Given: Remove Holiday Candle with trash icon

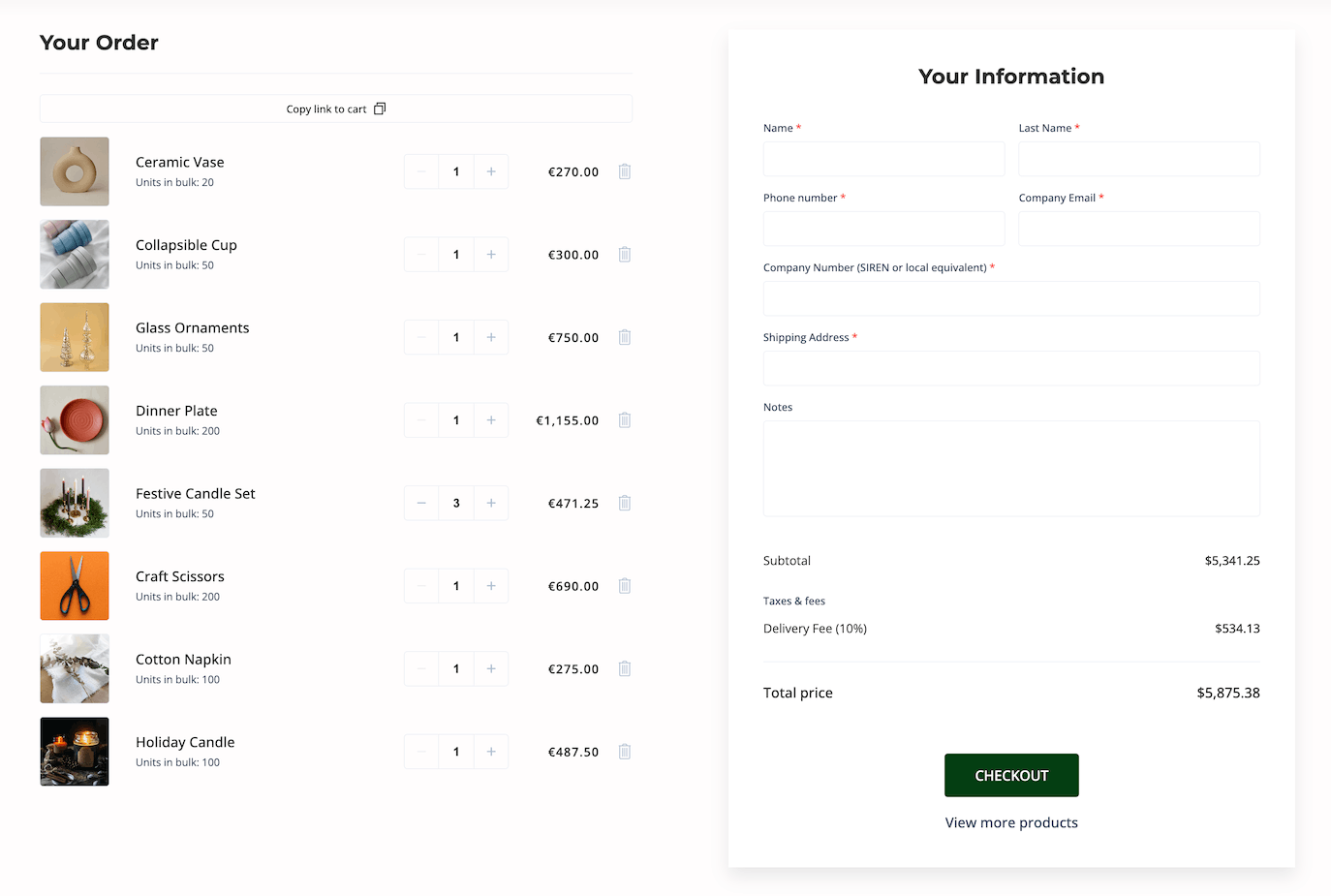Looking at the screenshot, I should [x=625, y=752].
